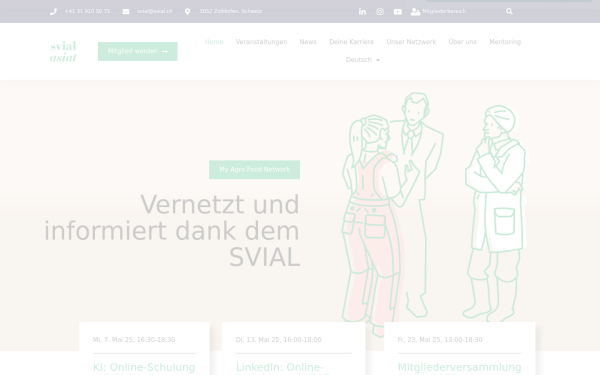Click the date Di, 13. Mai 25, 16:00-18:00
The image size is (600, 375).
click(279, 340)
